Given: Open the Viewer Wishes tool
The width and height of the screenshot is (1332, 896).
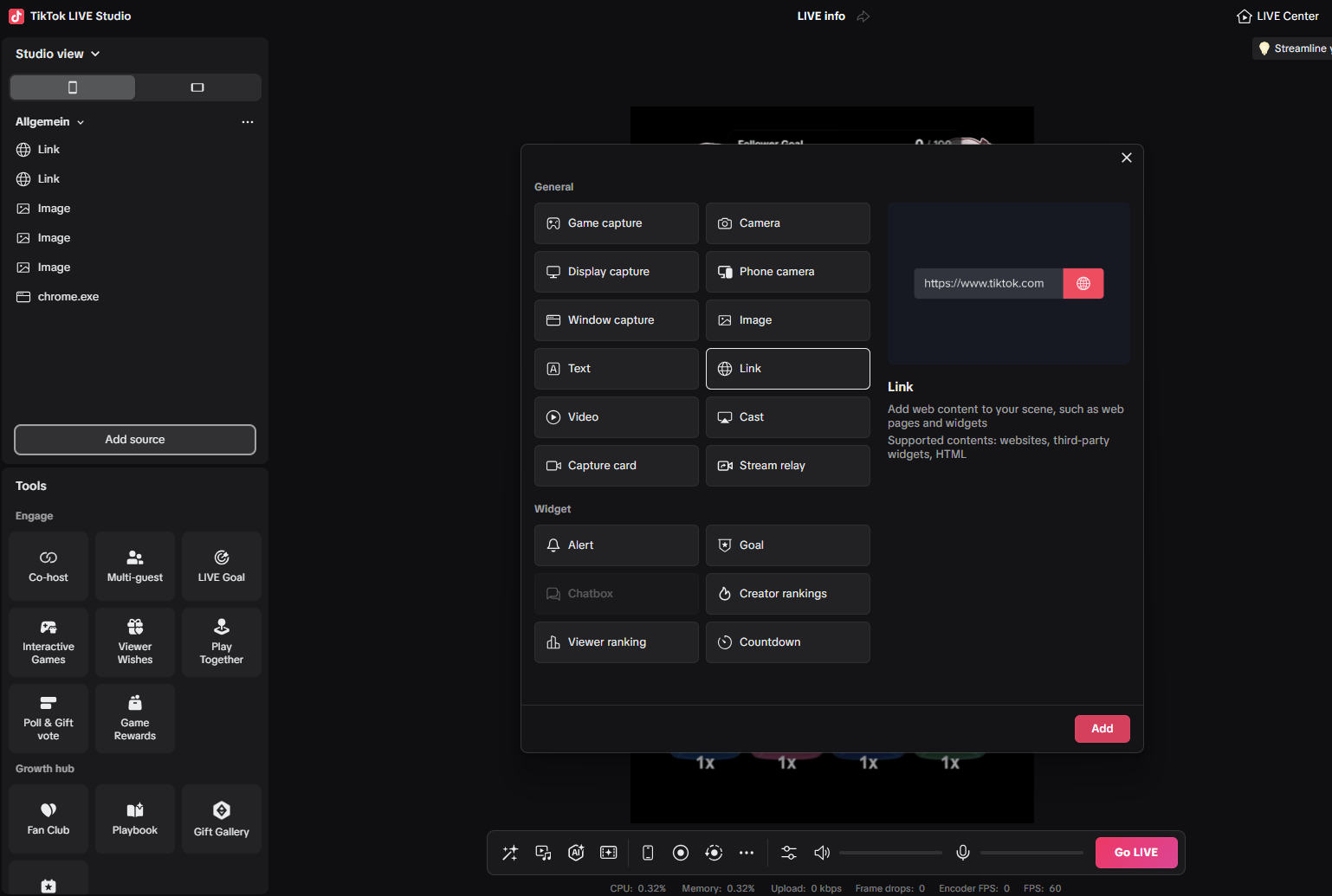Looking at the screenshot, I should 135,642.
